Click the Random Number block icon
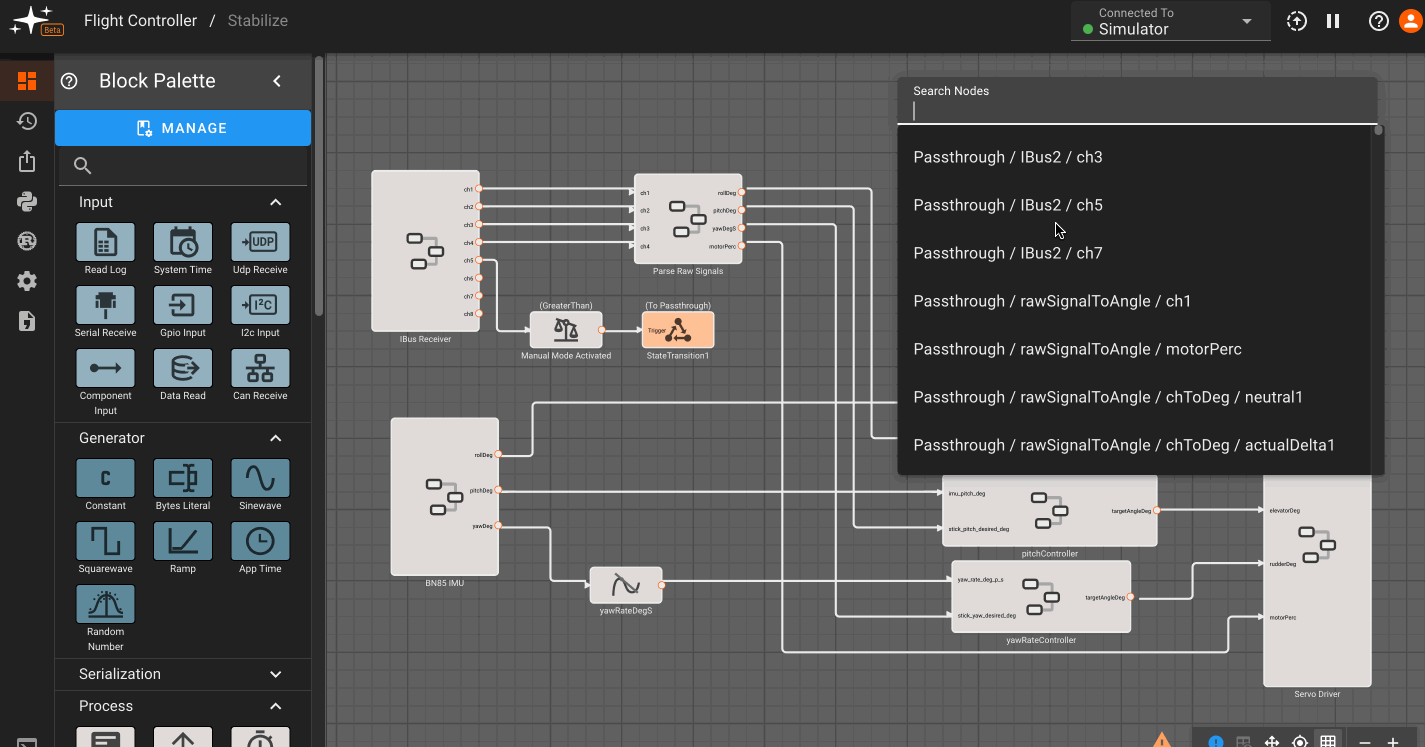This screenshot has width=1425, height=747. pyautogui.click(x=105, y=604)
